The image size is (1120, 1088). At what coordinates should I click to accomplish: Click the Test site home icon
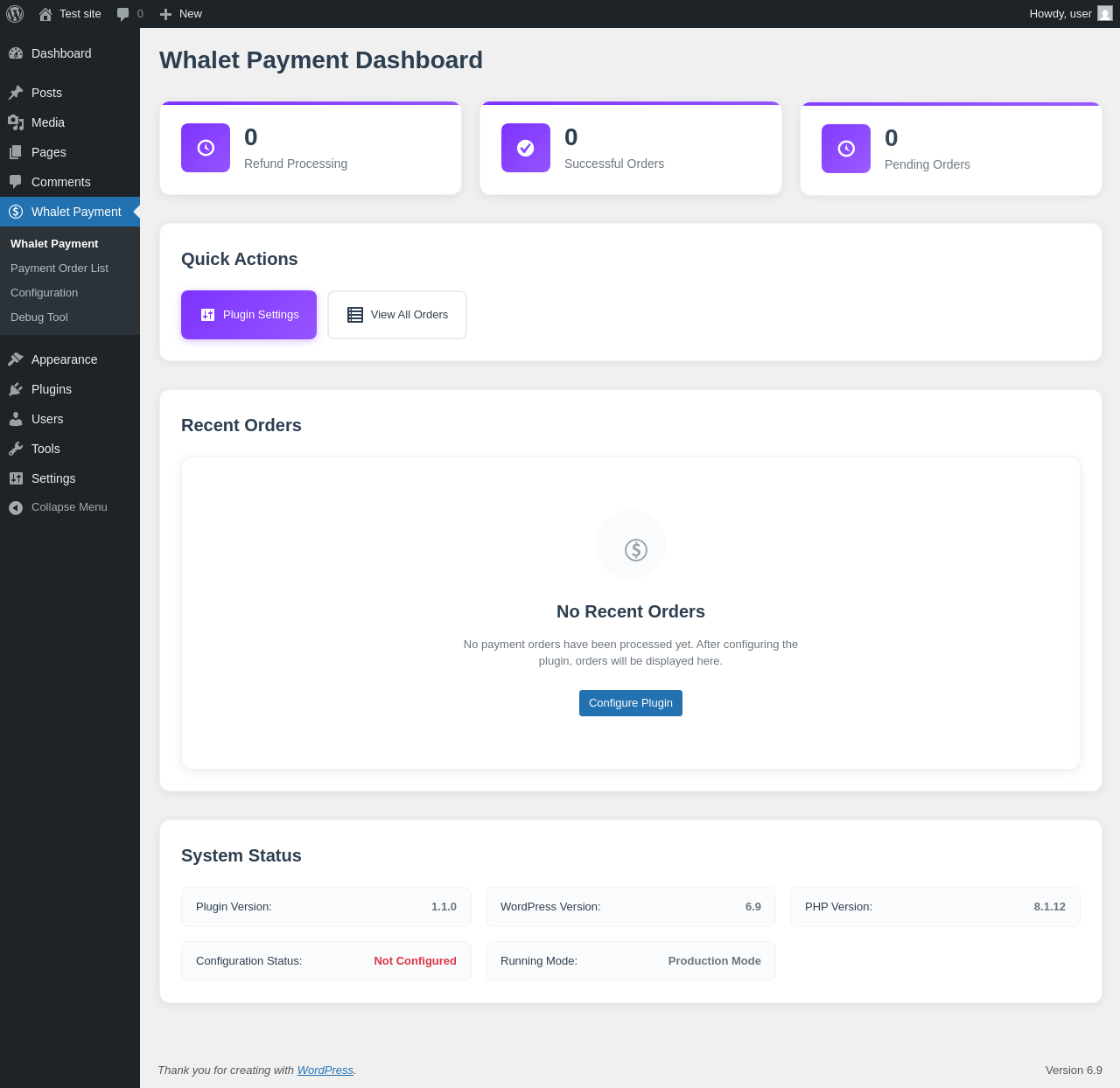tap(45, 14)
